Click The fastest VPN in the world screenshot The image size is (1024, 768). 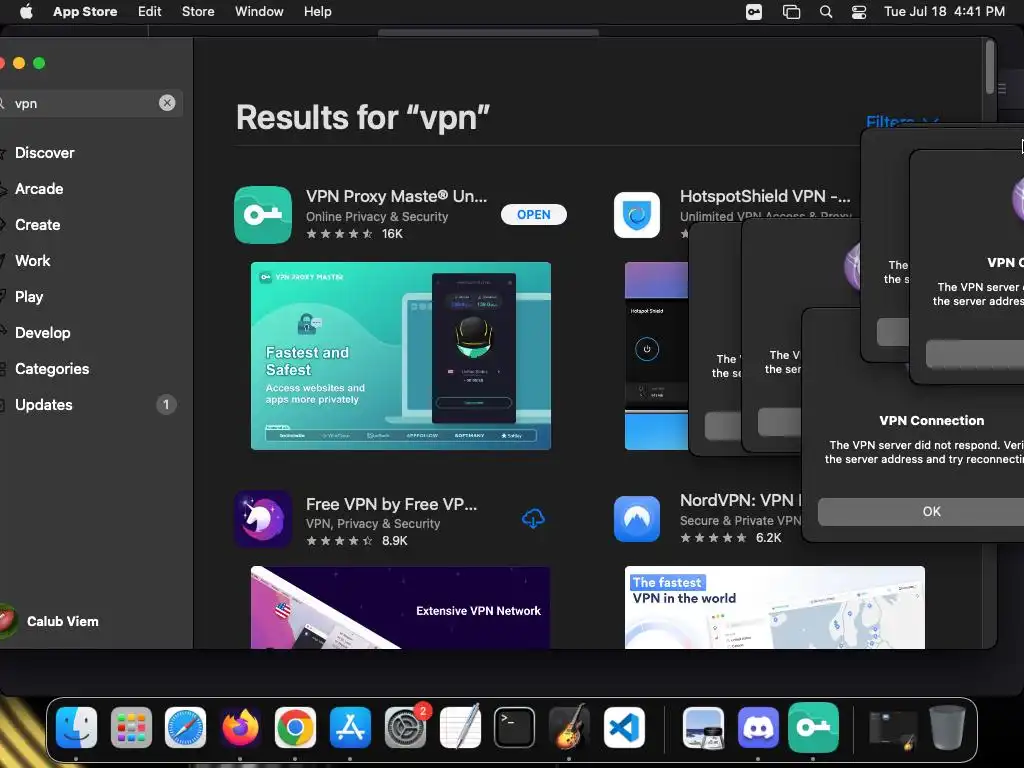click(775, 607)
